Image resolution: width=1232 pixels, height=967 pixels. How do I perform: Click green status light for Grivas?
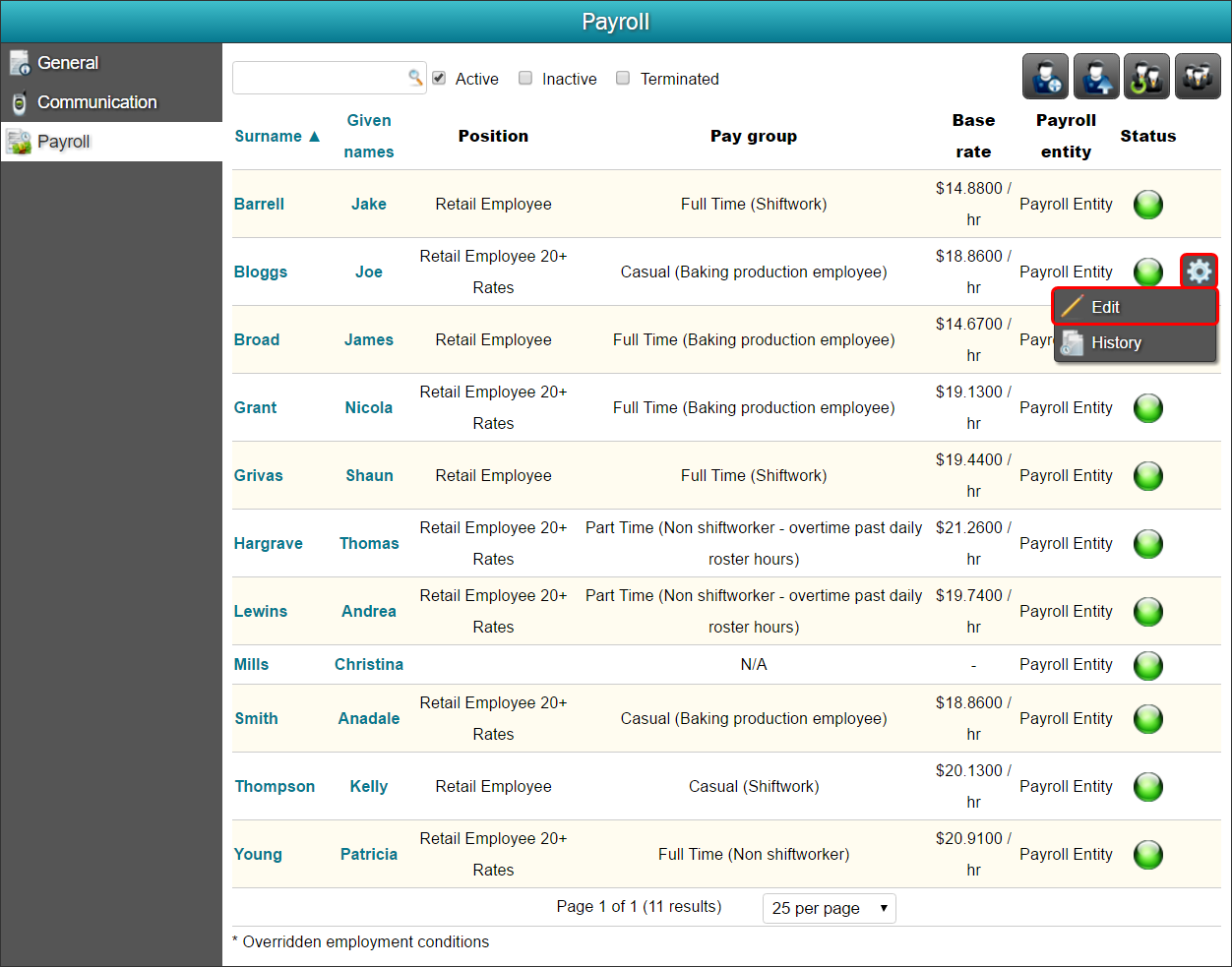click(x=1148, y=476)
